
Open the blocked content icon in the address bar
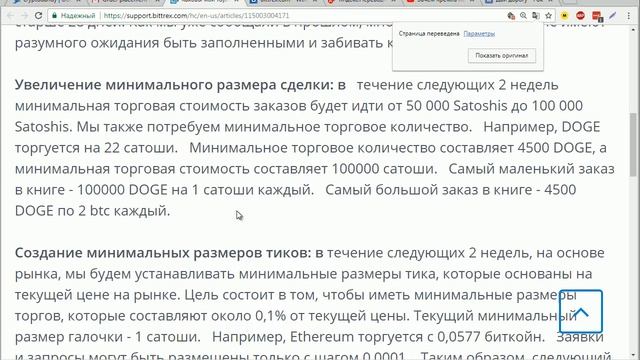511,16
